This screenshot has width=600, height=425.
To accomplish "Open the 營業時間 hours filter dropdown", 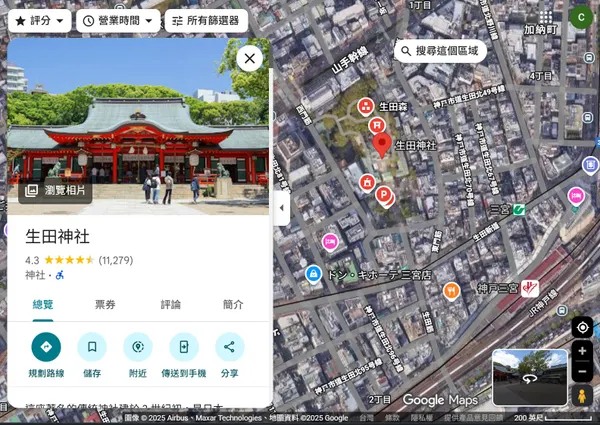I will [x=118, y=21].
